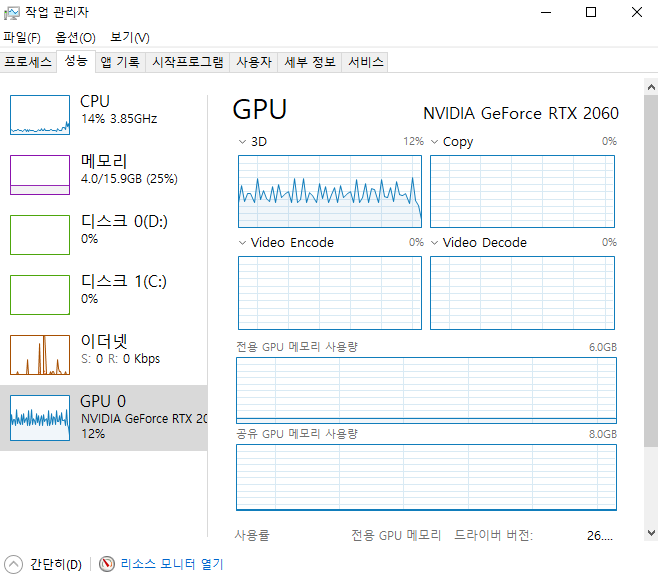Select the 디스크 1(C:) graph icon
Viewport: 658px width, 585px height.
coord(40,294)
